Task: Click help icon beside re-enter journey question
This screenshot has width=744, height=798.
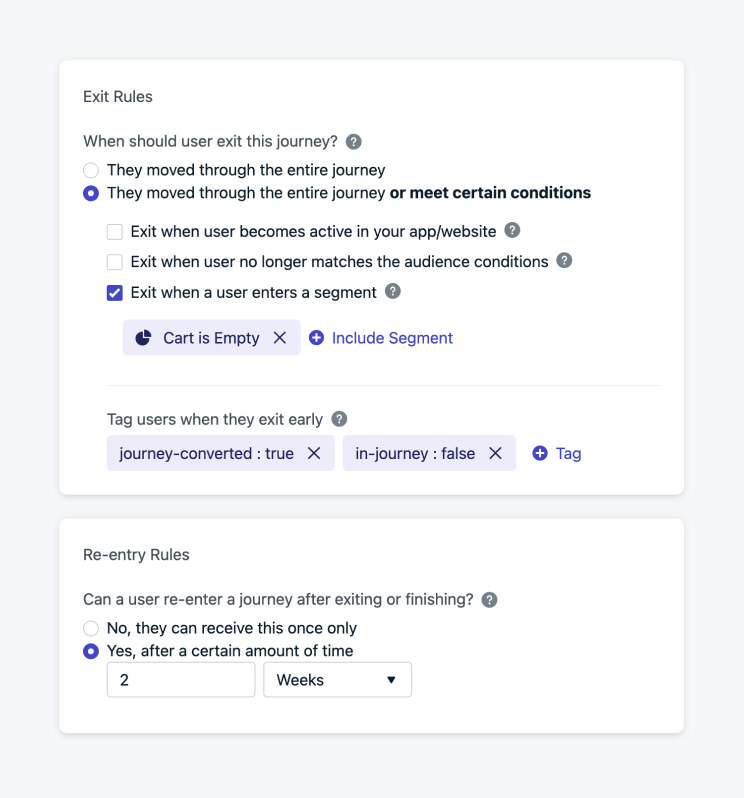Action: click(x=489, y=600)
